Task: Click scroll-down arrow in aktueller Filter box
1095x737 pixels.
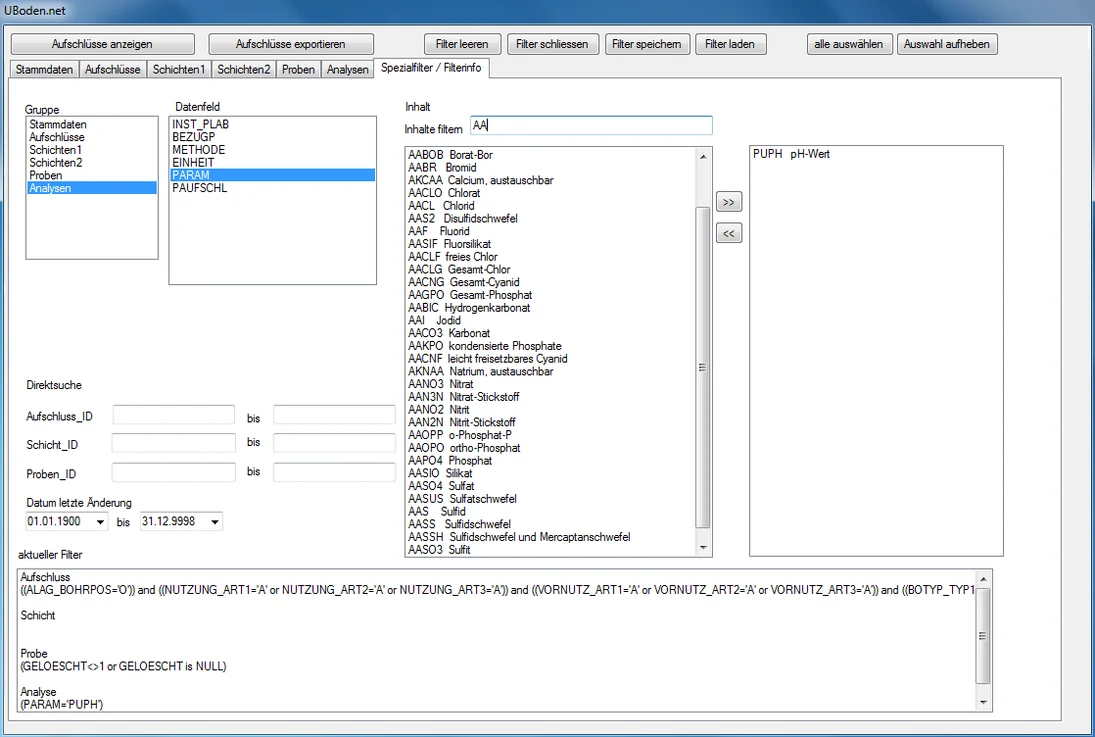Action: pos(983,703)
